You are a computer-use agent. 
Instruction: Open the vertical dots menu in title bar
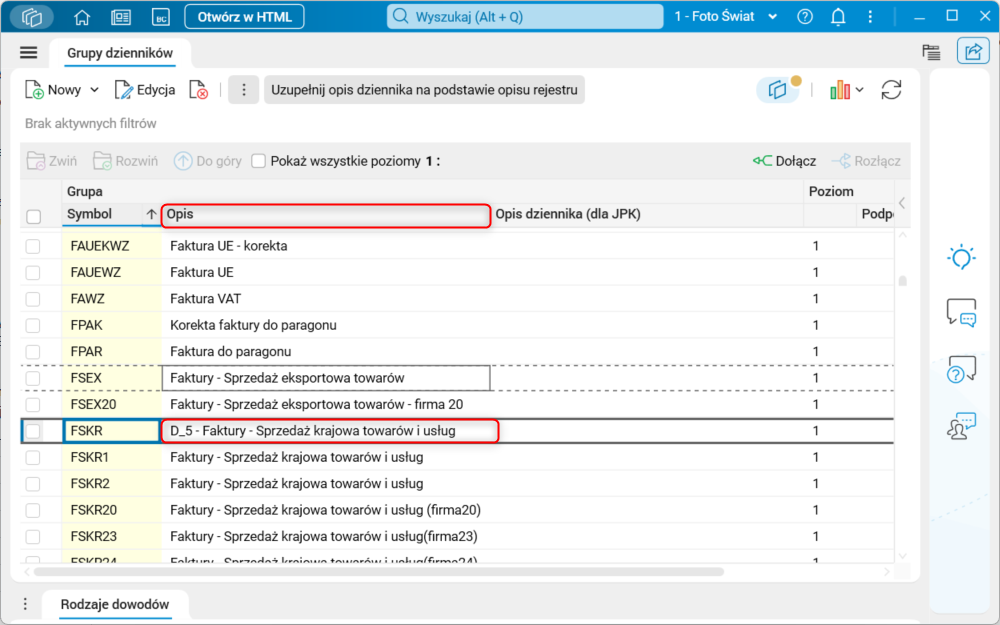pyautogui.click(x=870, y=17)
